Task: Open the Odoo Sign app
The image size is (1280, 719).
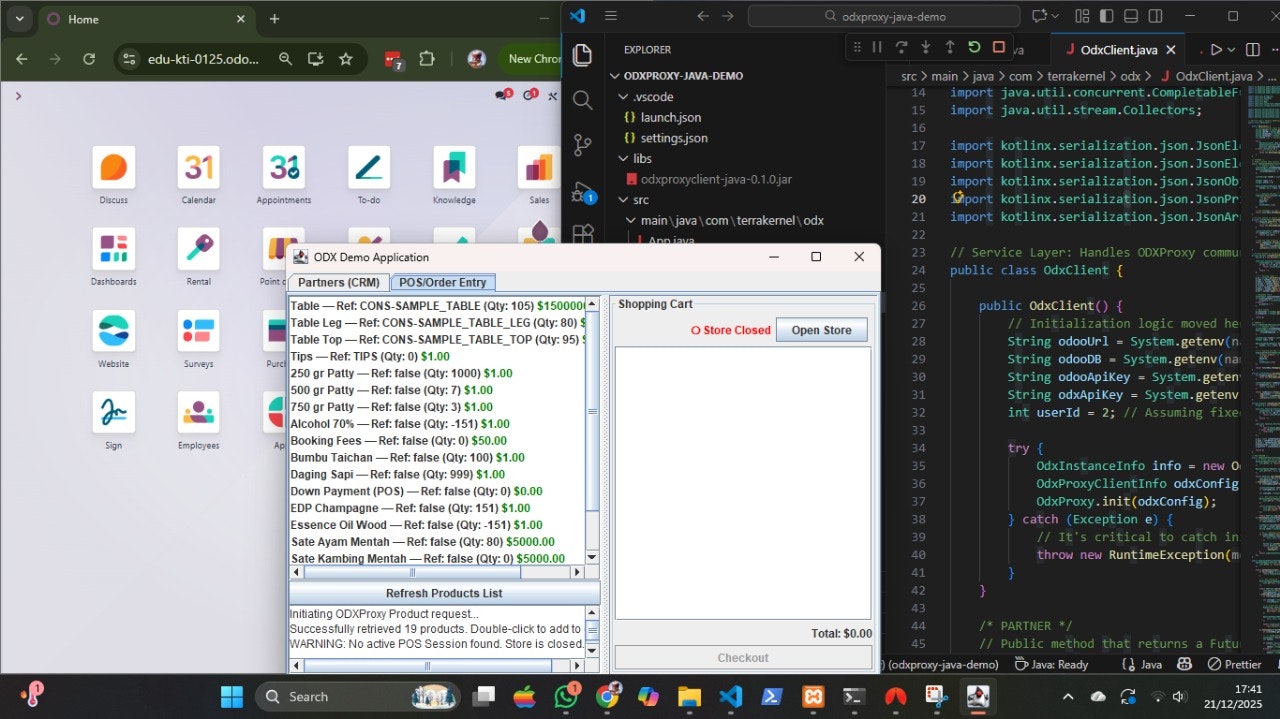Action: [x=114, y=413]
